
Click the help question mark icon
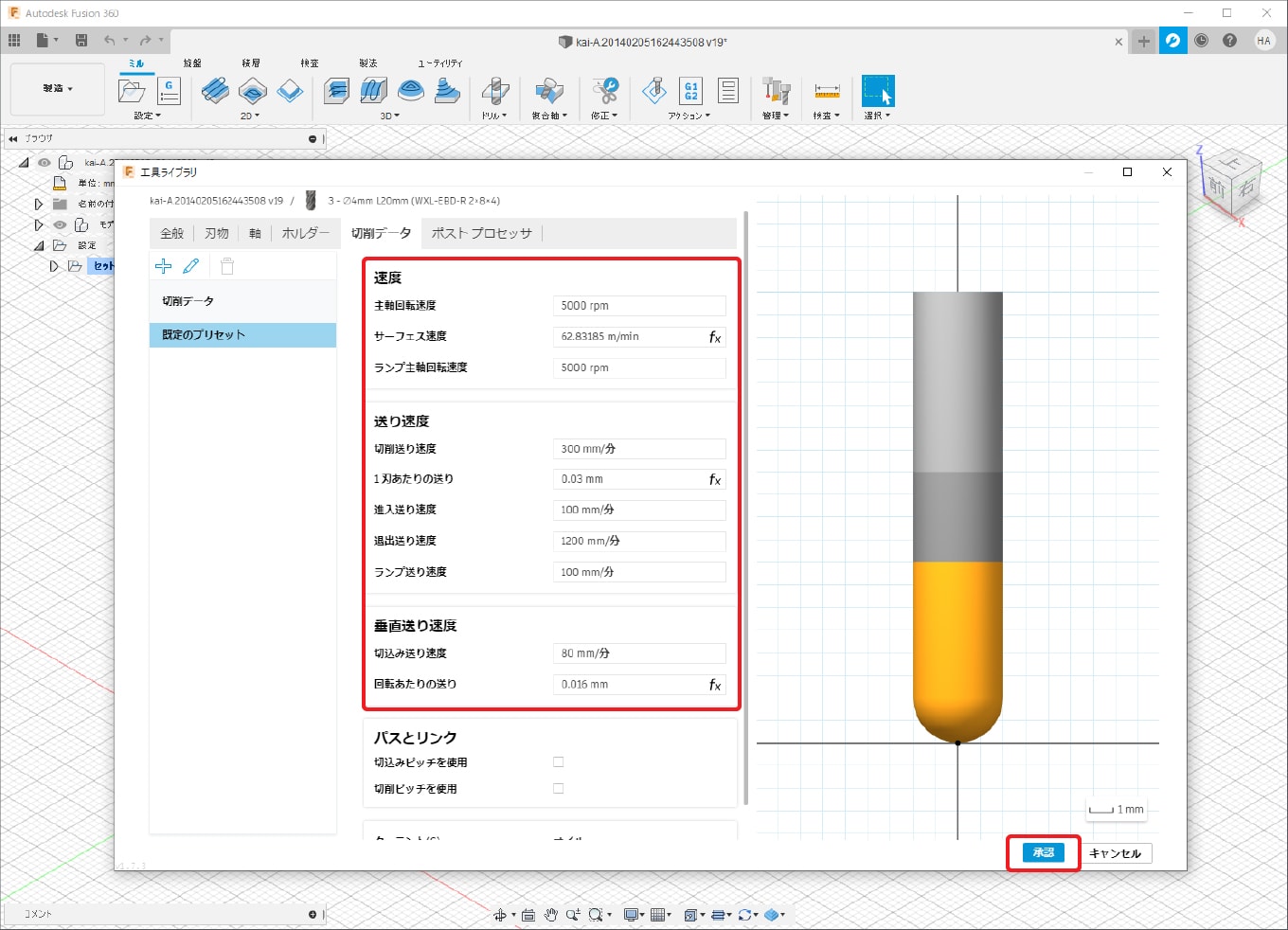point(1229,40)
